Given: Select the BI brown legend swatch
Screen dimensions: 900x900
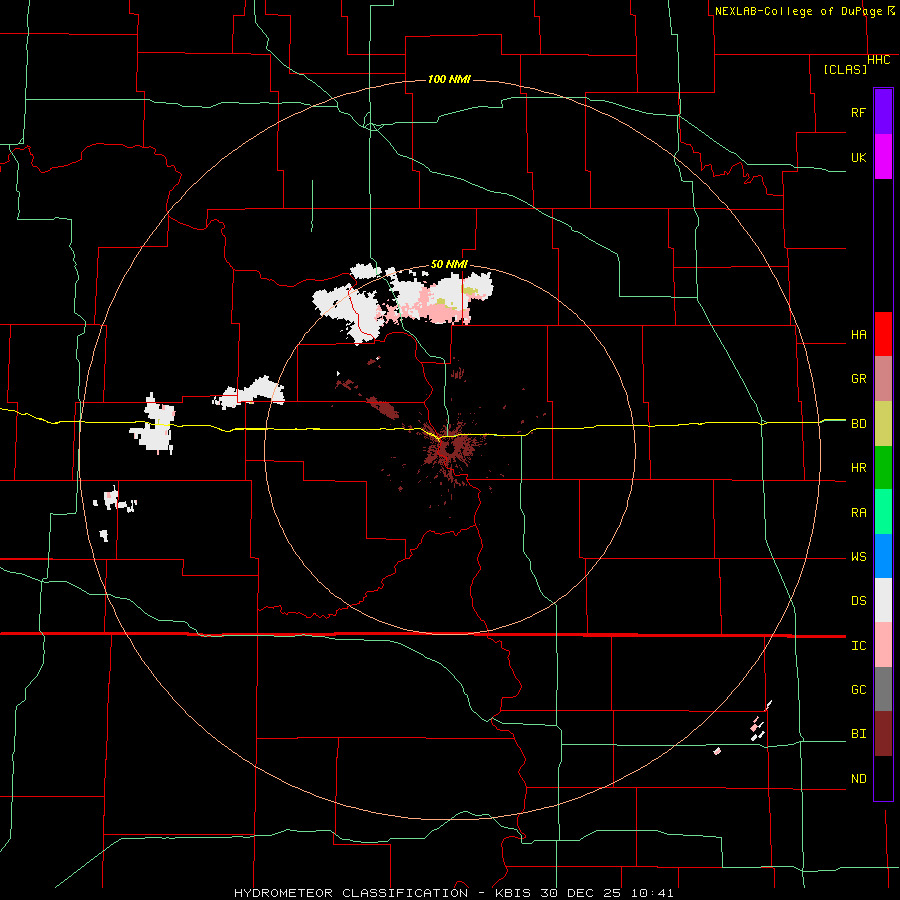Looking at the screenshot, I should coord(883,734).
